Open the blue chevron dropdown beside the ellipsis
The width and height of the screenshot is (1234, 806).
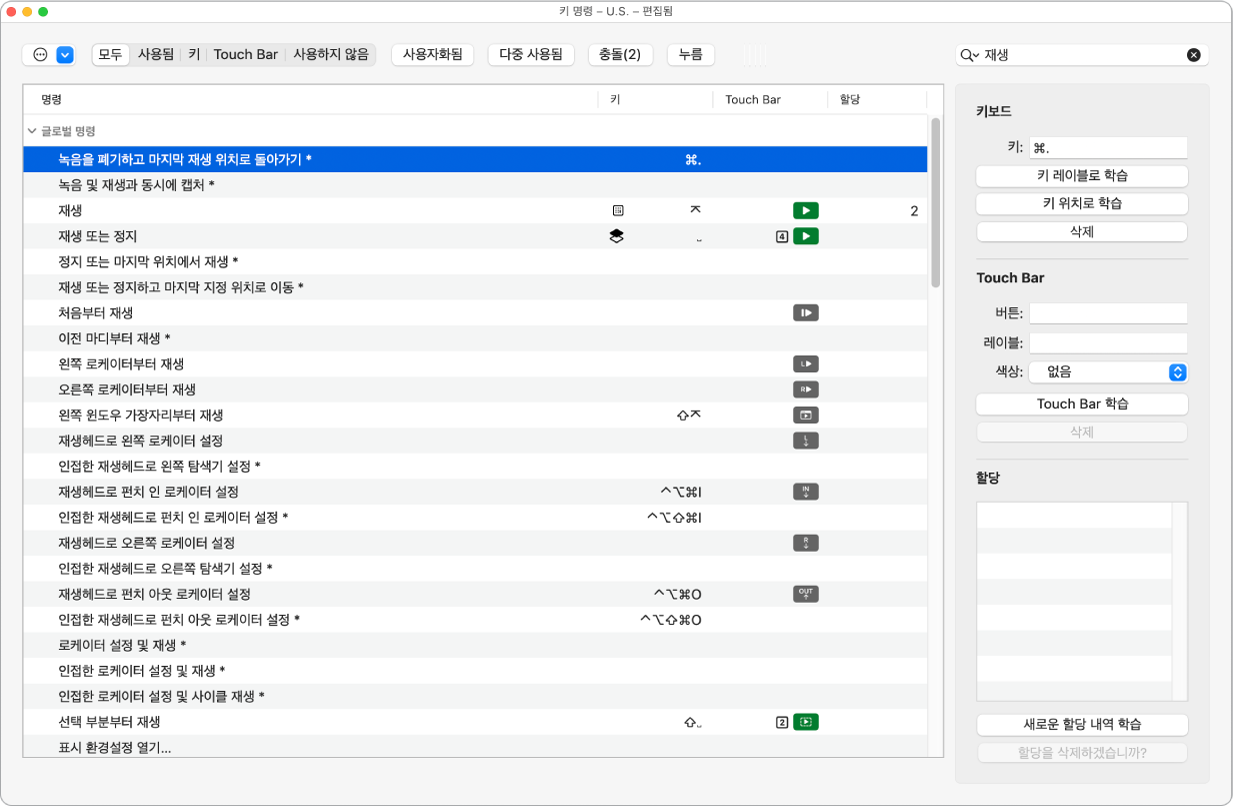(65, 55)
